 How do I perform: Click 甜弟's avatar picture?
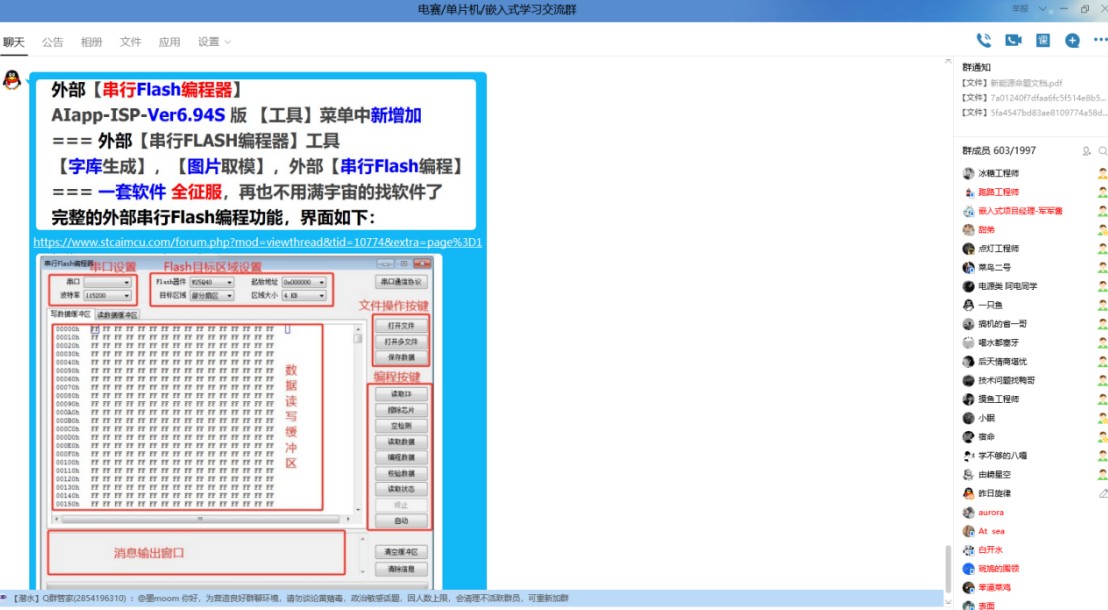click(x=969, y=230)
